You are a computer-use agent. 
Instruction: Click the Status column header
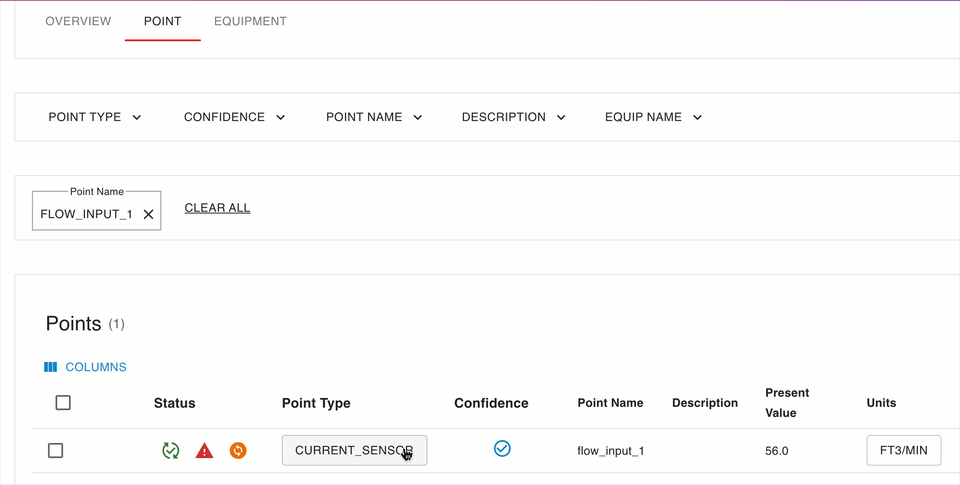pos(174,403)
